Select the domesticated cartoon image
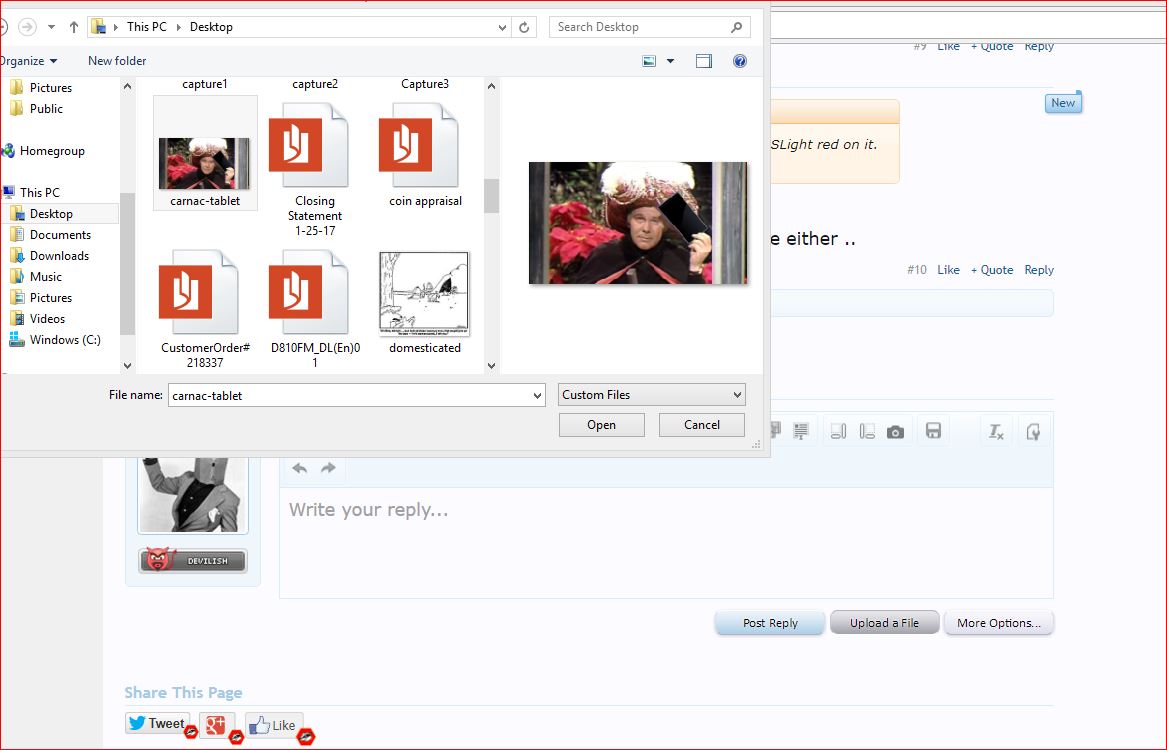Screen dimensions: 1167x750 [x=424, y=295]
